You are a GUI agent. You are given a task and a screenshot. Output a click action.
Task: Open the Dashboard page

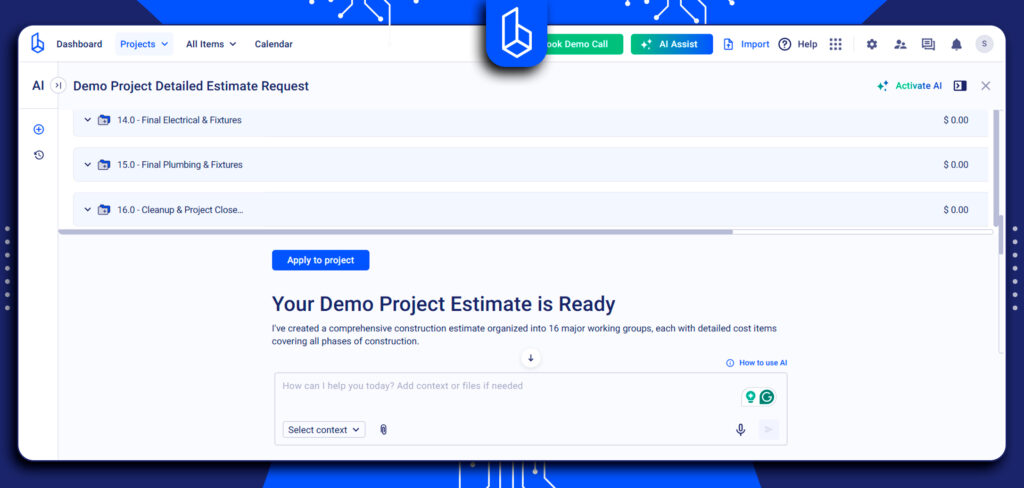click(79, 44)
